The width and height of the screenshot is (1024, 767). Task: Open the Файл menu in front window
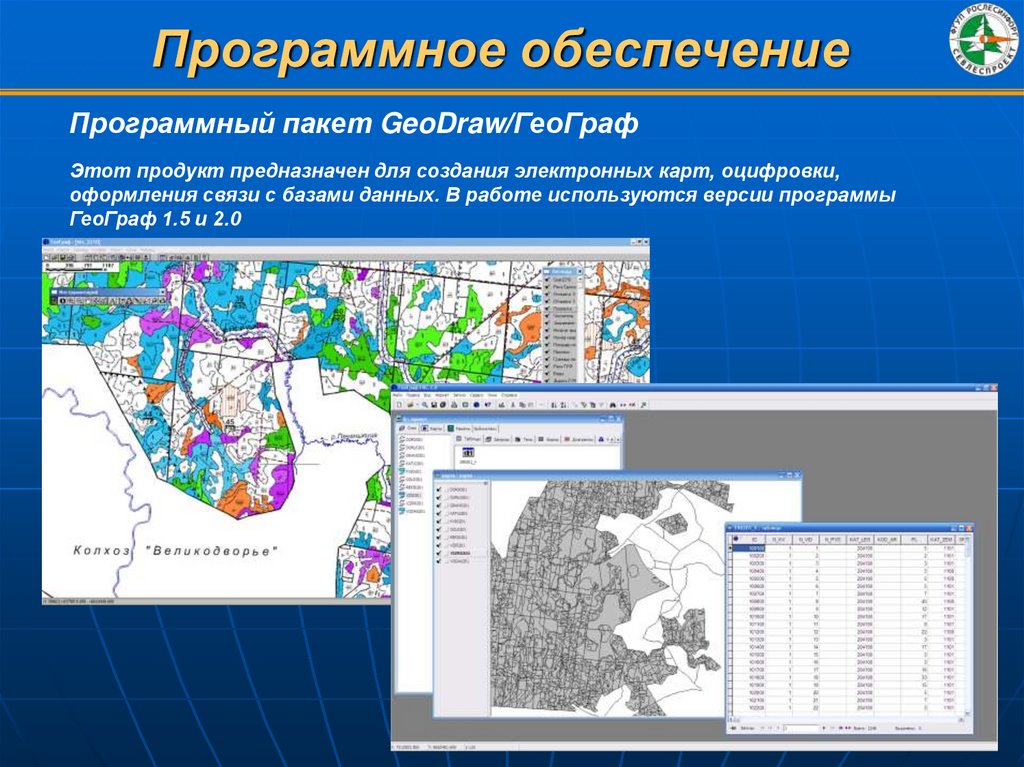398,395
